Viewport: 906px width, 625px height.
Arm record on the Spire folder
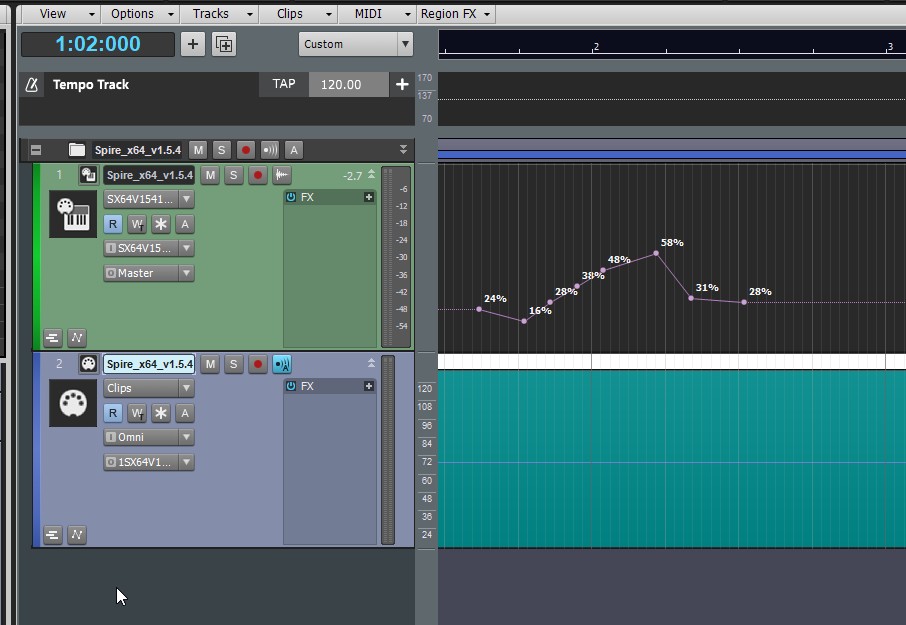coord(246,150)
